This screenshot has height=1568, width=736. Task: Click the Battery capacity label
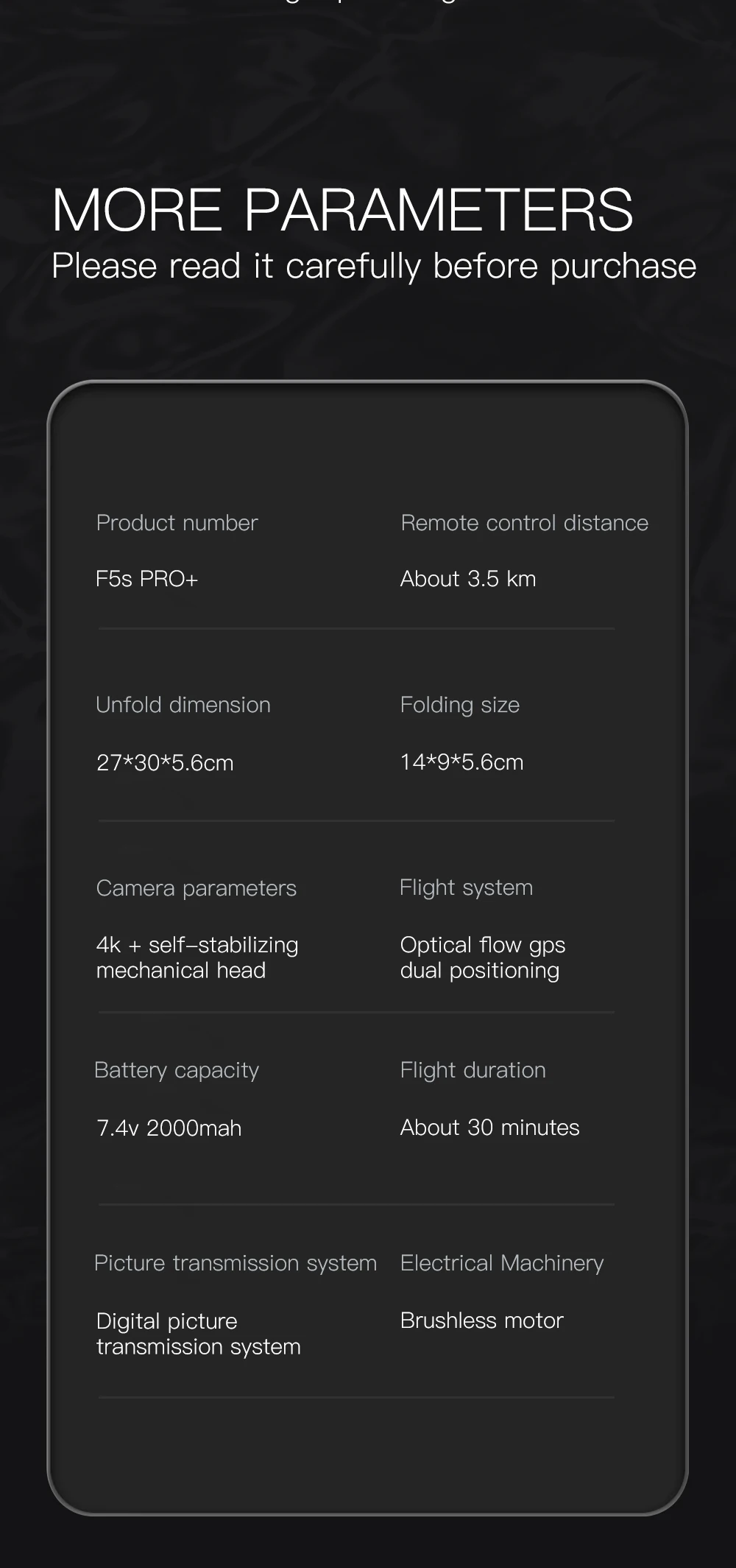point(177,1071)
